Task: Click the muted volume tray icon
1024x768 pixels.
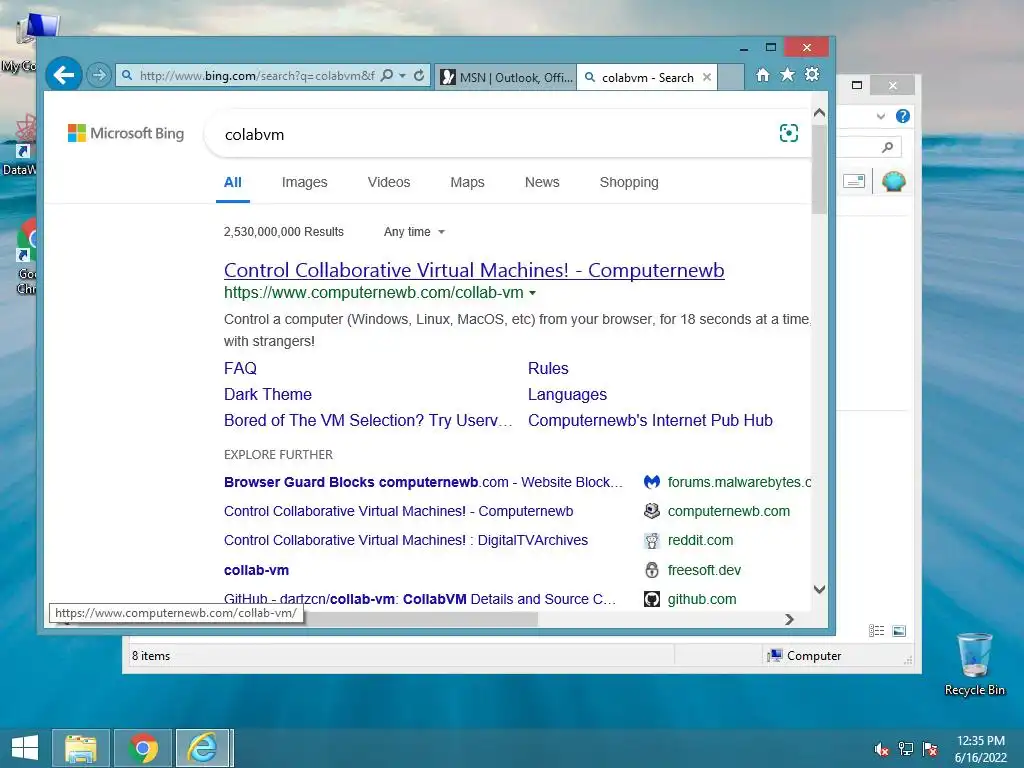Action: coord(882,749)
